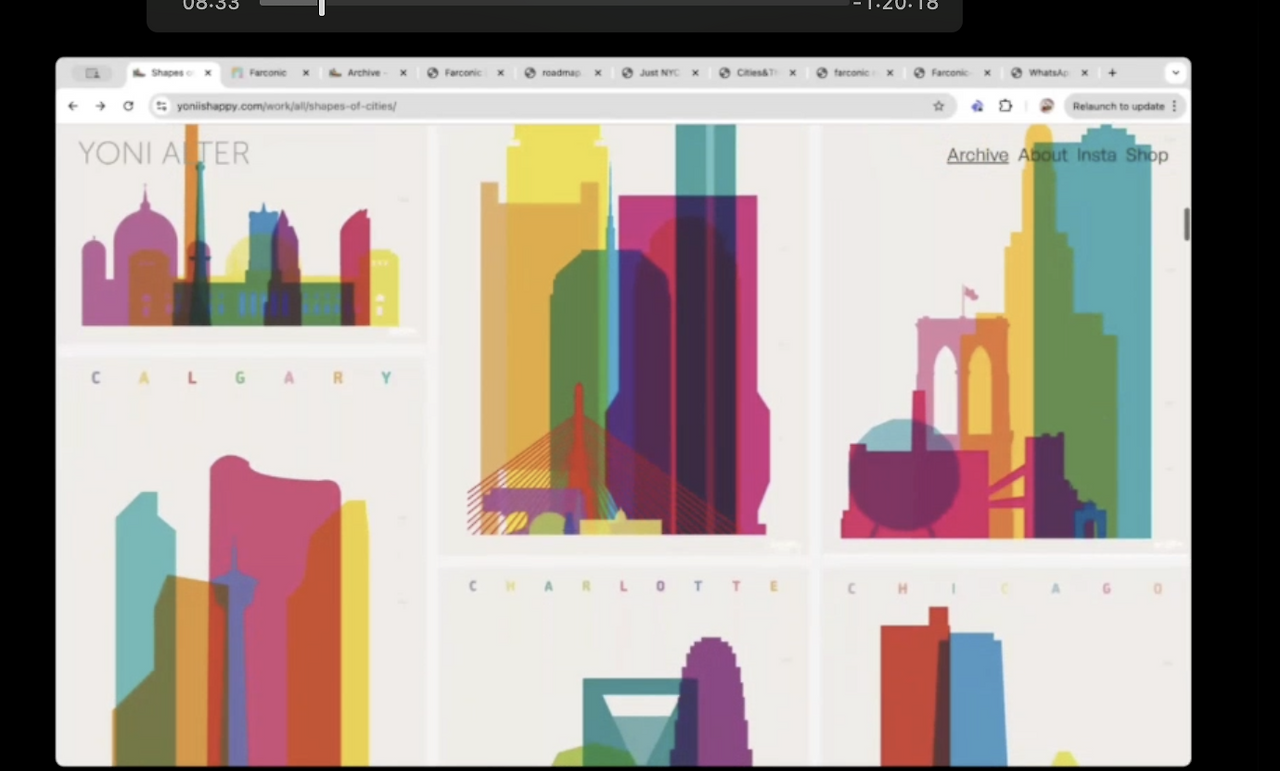Open a new browser tab
This screenshot has height=771, width=1280.
click(x=1112, y=73)
